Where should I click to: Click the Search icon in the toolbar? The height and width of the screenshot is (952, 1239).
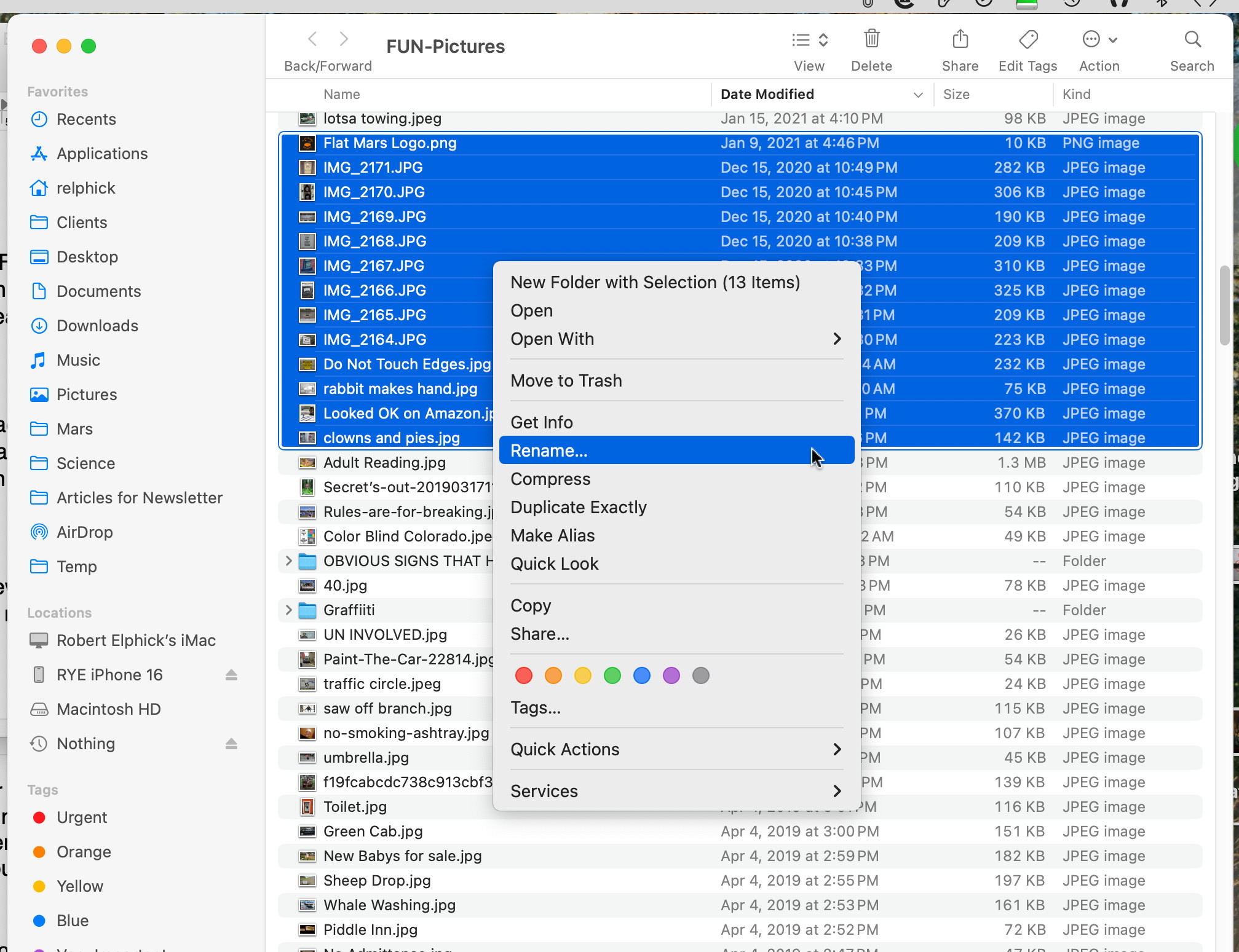pyautogui.click(x=1192, y=39)
